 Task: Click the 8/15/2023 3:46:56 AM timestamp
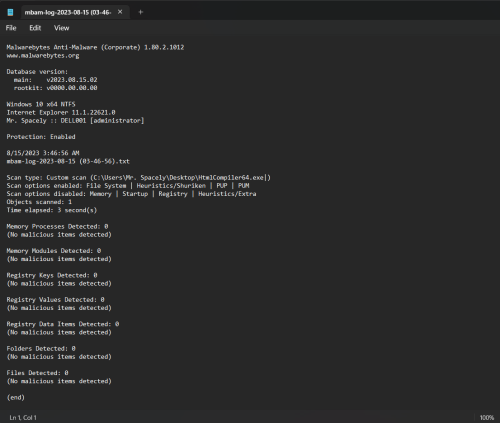pos(43,153)
